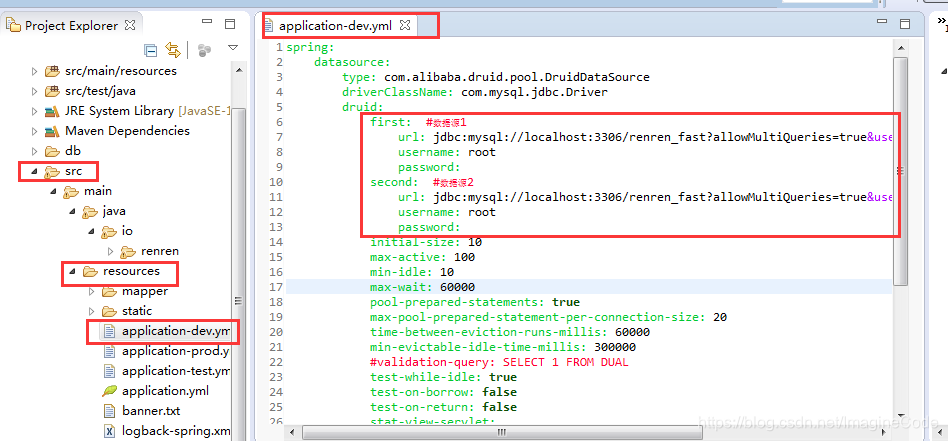This screenshot has height=441, width=948.
Task: Click the java folder icon
Action: pos(90,212)
